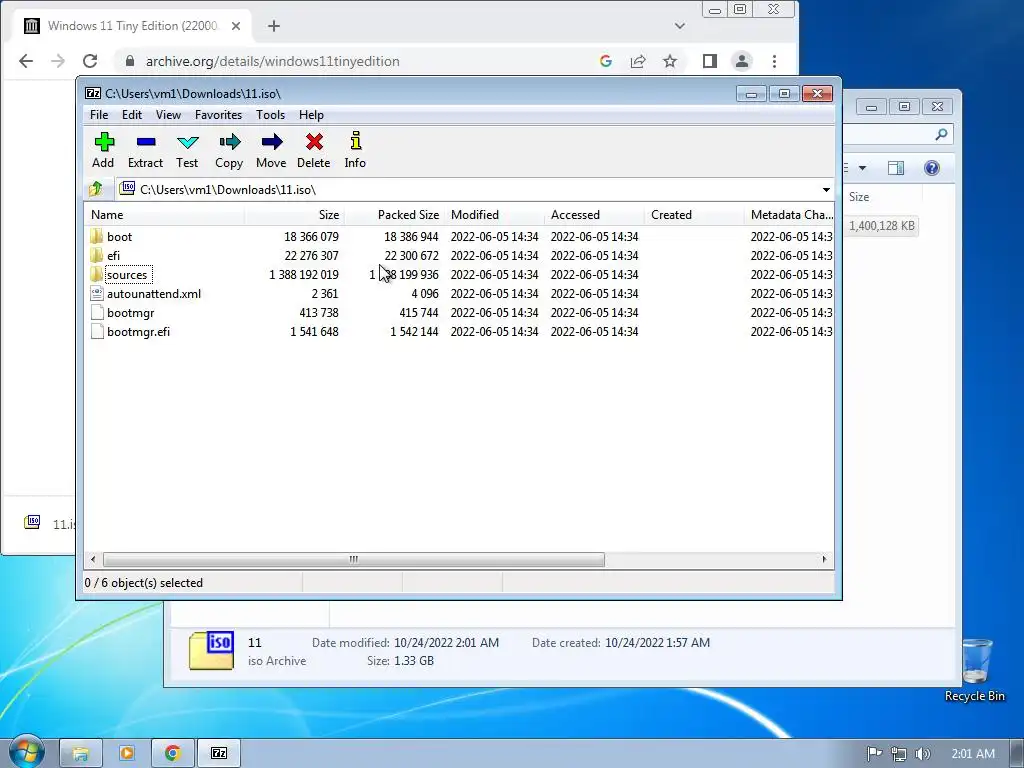Open the Help menu in 7-Zip
Viewport: 1024px width, 768px height.
click(x=312, y=115)
